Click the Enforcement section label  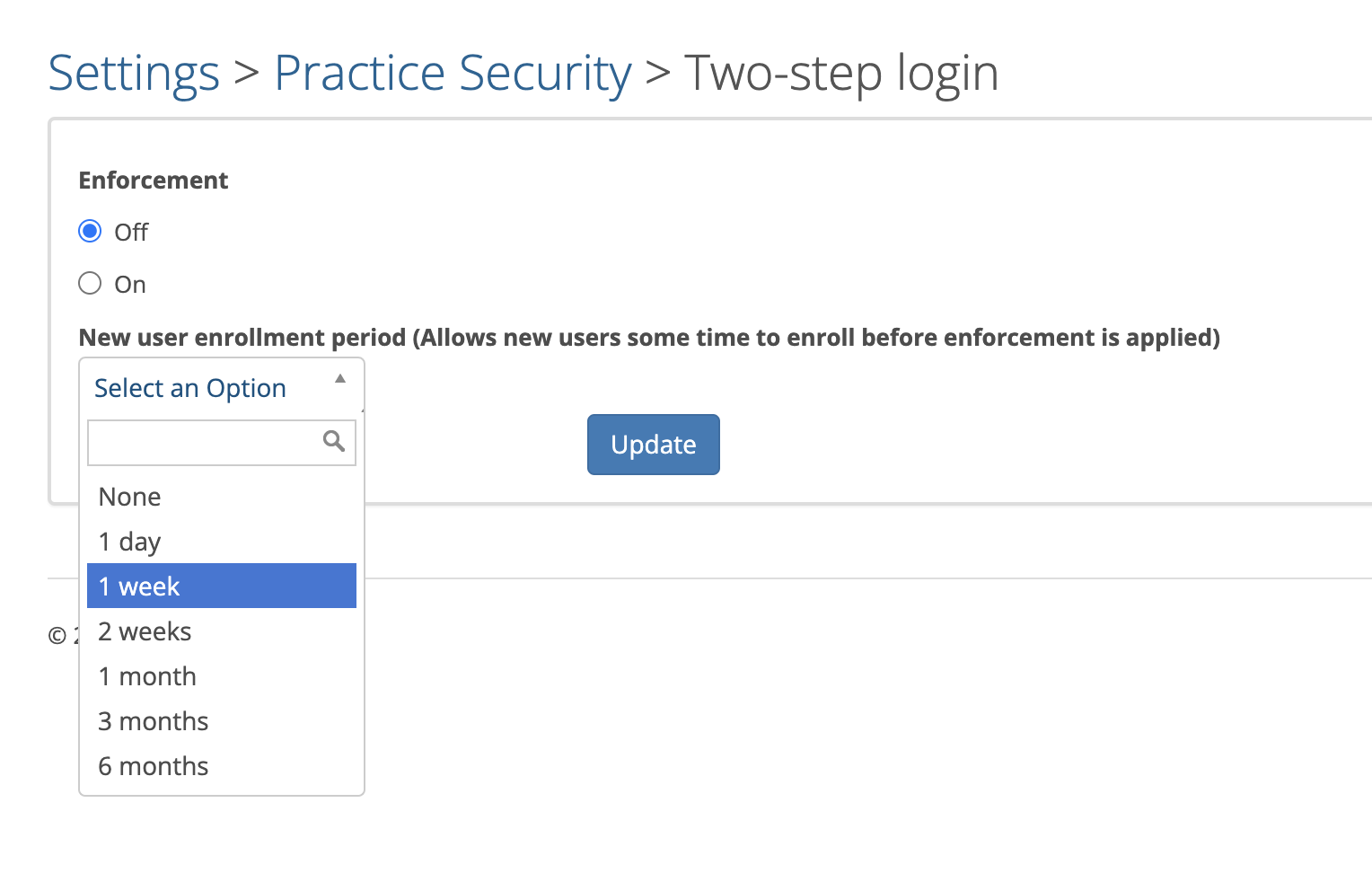(x=154, y=181)
